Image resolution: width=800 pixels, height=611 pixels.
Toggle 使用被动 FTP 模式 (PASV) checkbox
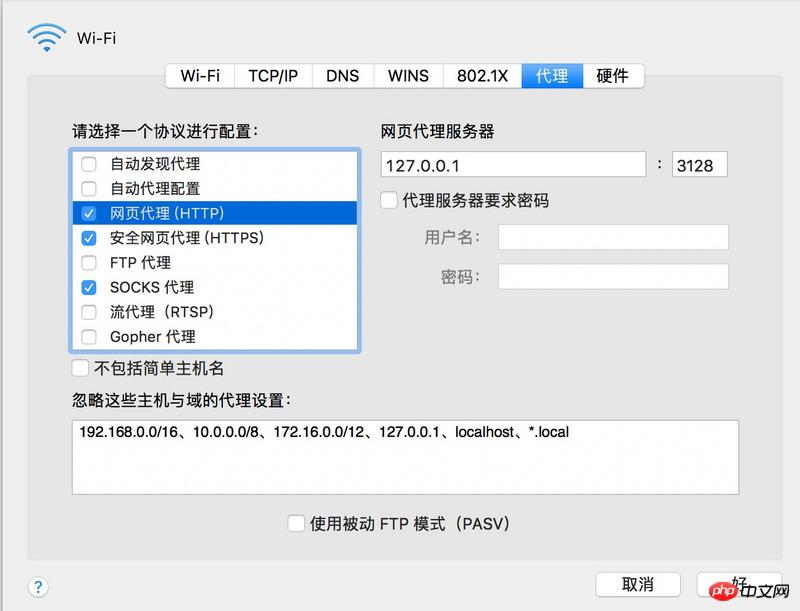(x=296, y=524)
